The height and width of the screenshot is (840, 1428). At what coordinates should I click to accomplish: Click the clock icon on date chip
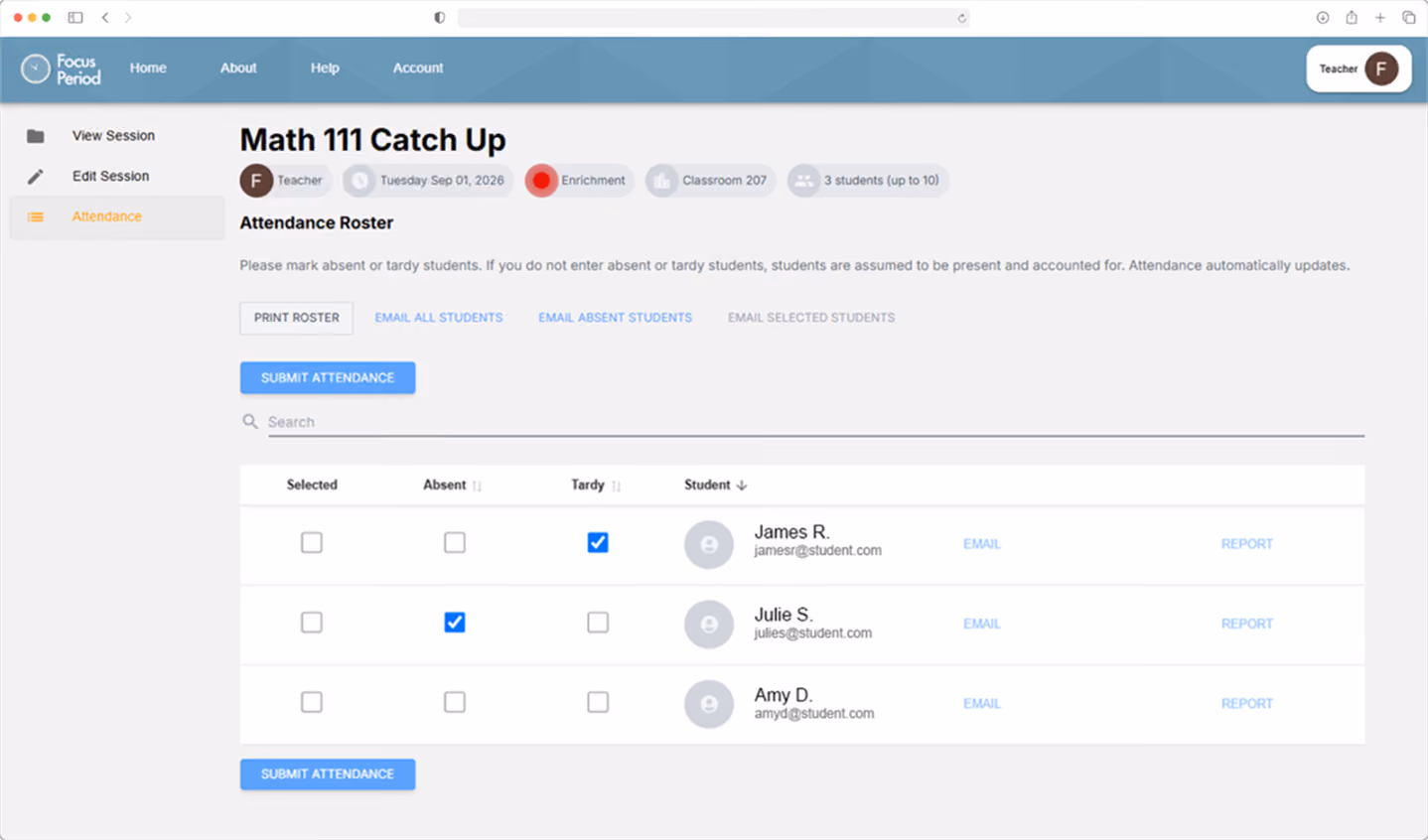[359, 181]
